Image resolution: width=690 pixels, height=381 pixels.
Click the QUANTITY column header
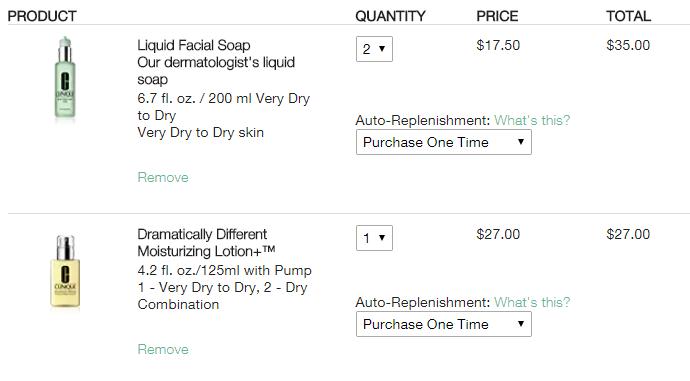[390, 16]
